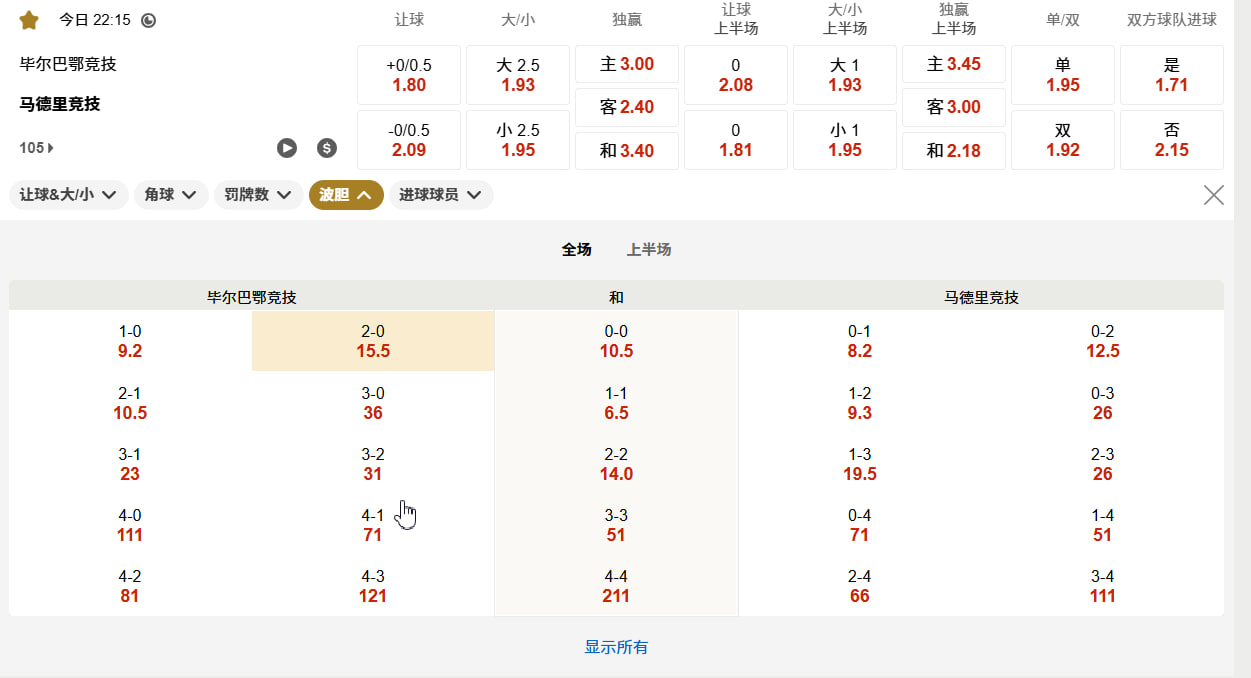The width and height of the screenshot is (1251, 678).
Task: Choose away score 1-3 at 19.5
Action: (x=860, y=464)
